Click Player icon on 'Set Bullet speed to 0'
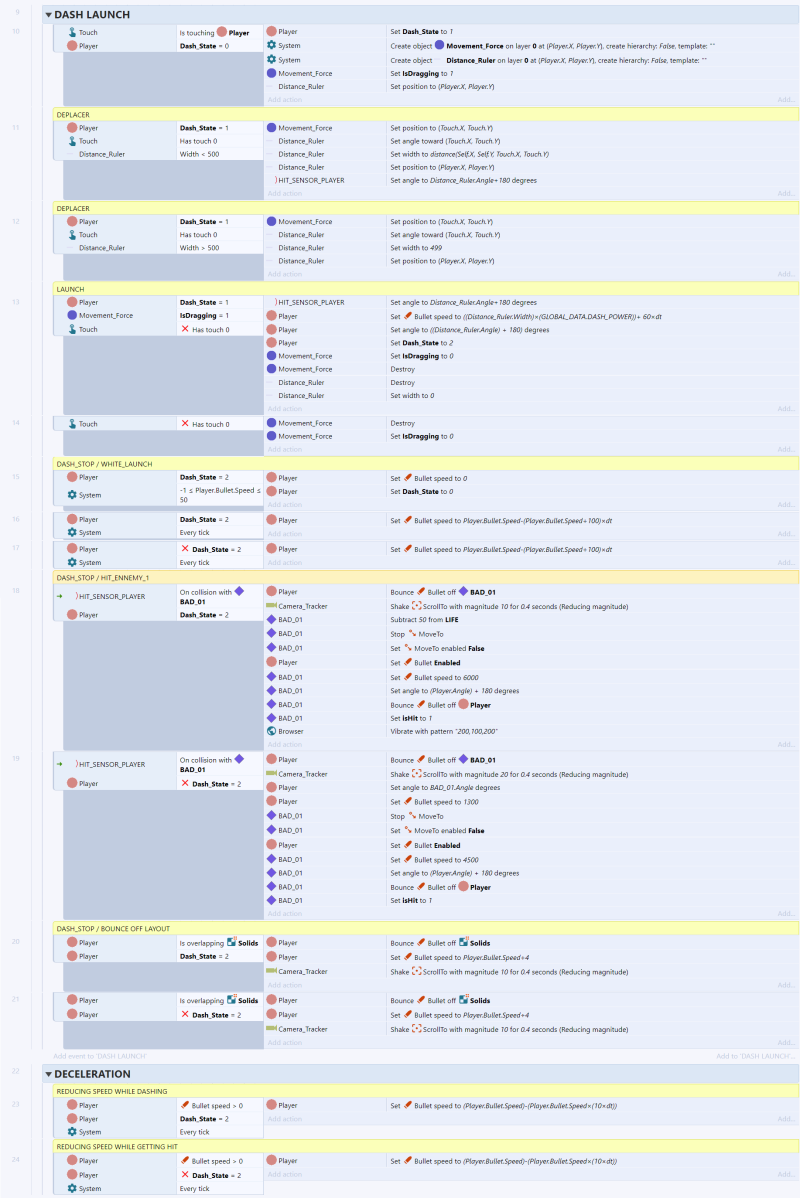The height and width of the screenshot is (1198, 800). [271, 478]
